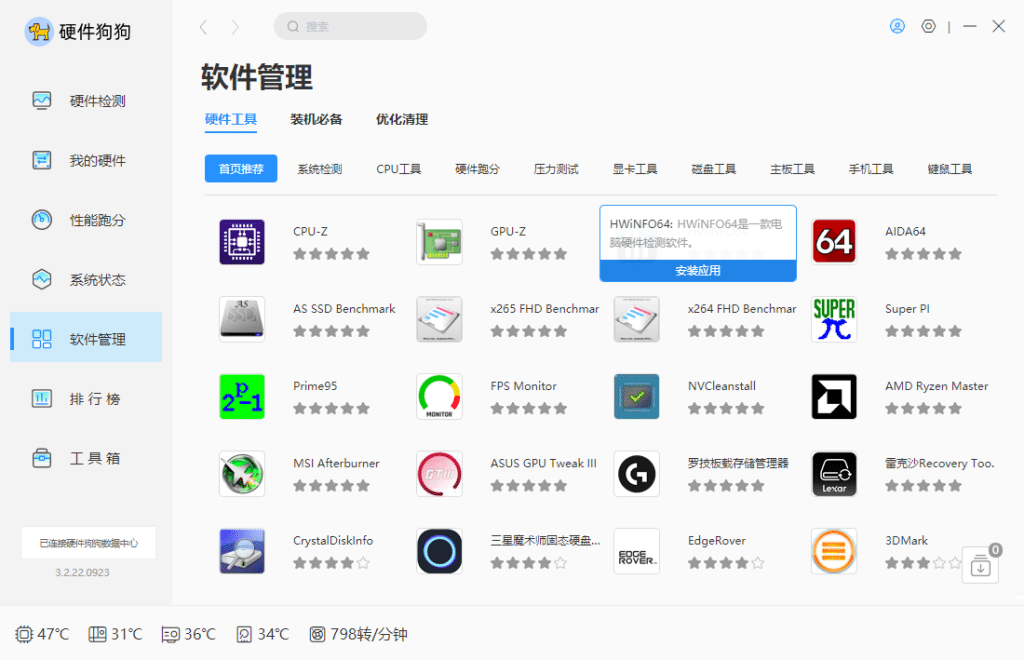This screenshot has height=660, width=1024.
Task: Select the AIDA64 icon
Action: 833,242
